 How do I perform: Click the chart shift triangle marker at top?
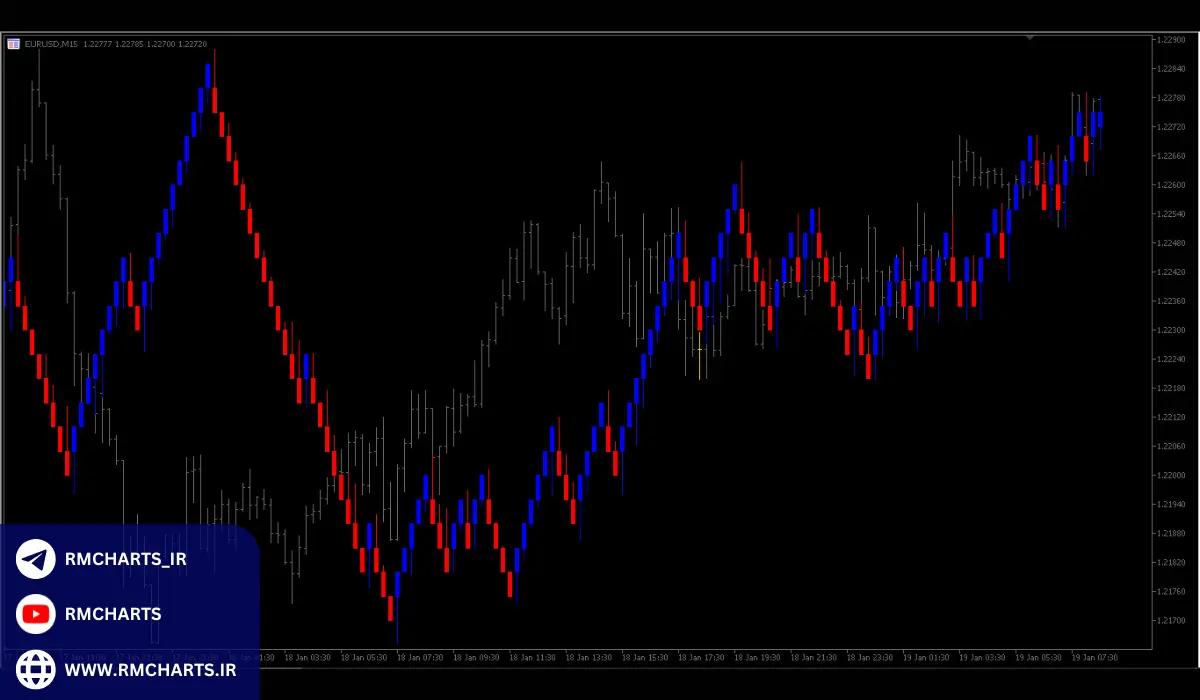pyautogui.click(x=1029, y=38)
